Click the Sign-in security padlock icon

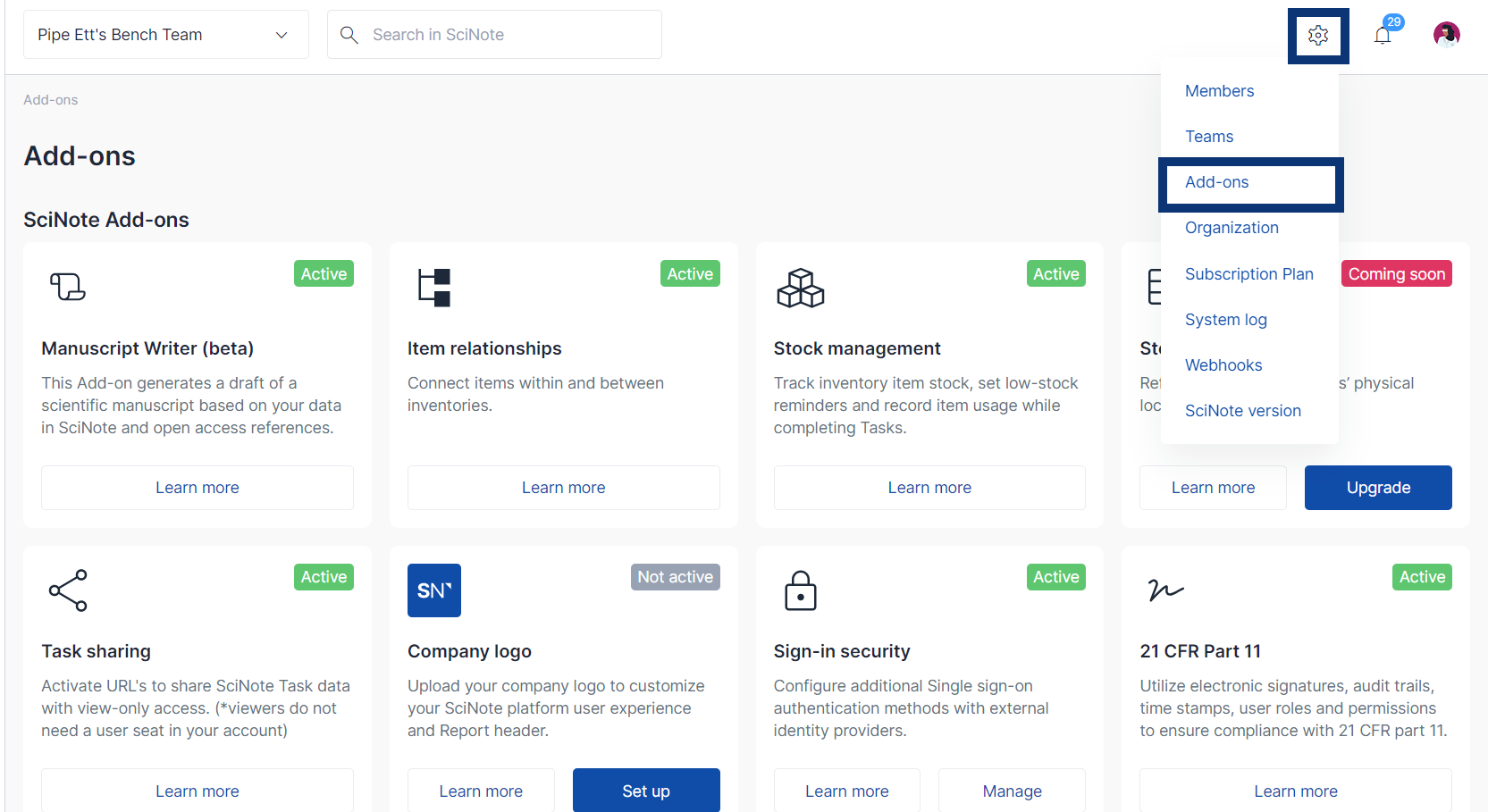(800, 590)
